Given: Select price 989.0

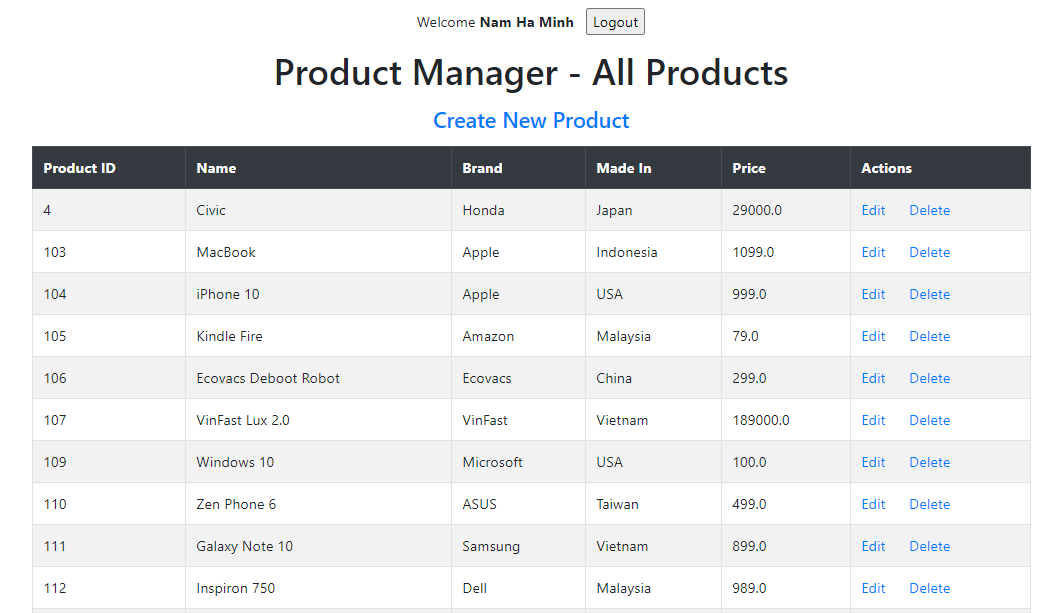Looking at the screenshot, I should click(785, 588).
